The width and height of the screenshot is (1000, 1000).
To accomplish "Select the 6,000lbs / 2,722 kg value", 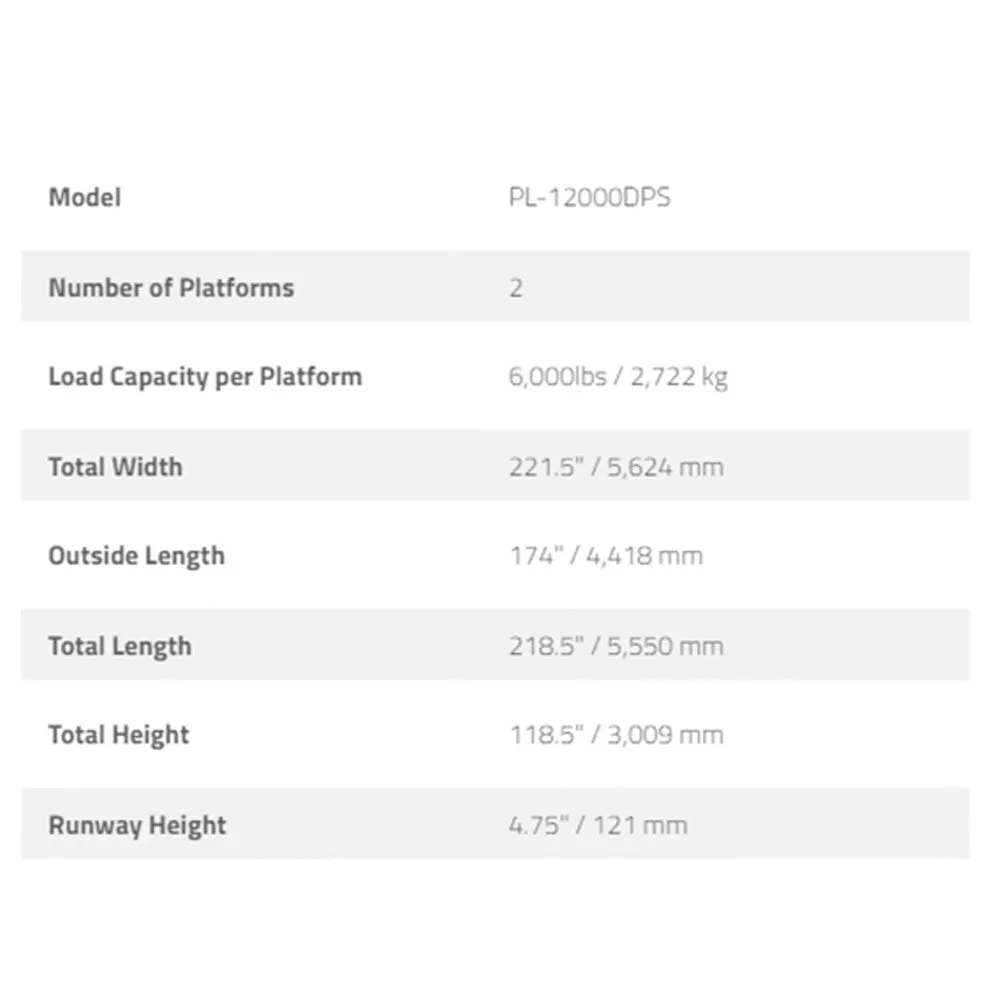I will pos(618,377).
